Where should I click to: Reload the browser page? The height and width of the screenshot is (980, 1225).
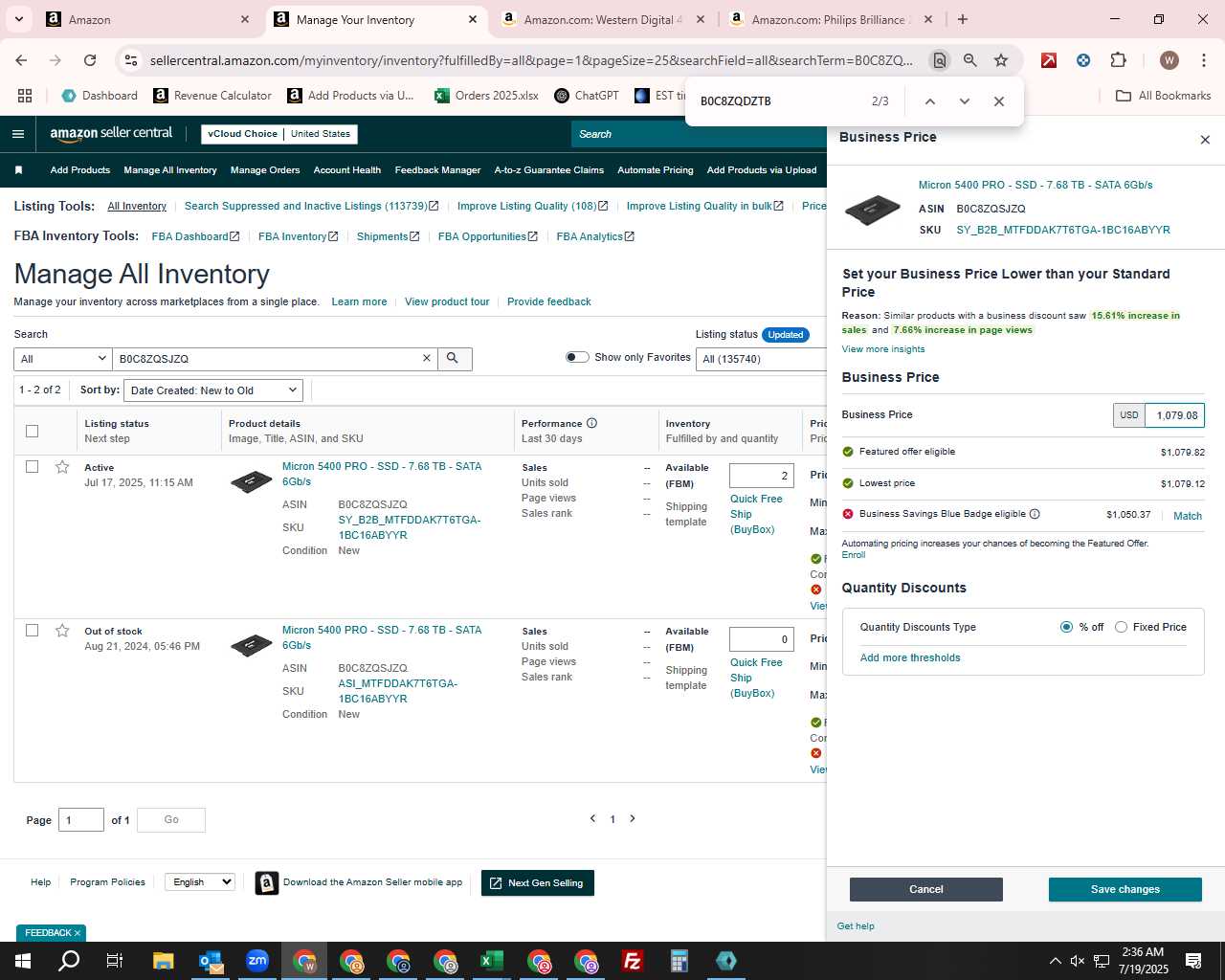[x=90, y=60]
